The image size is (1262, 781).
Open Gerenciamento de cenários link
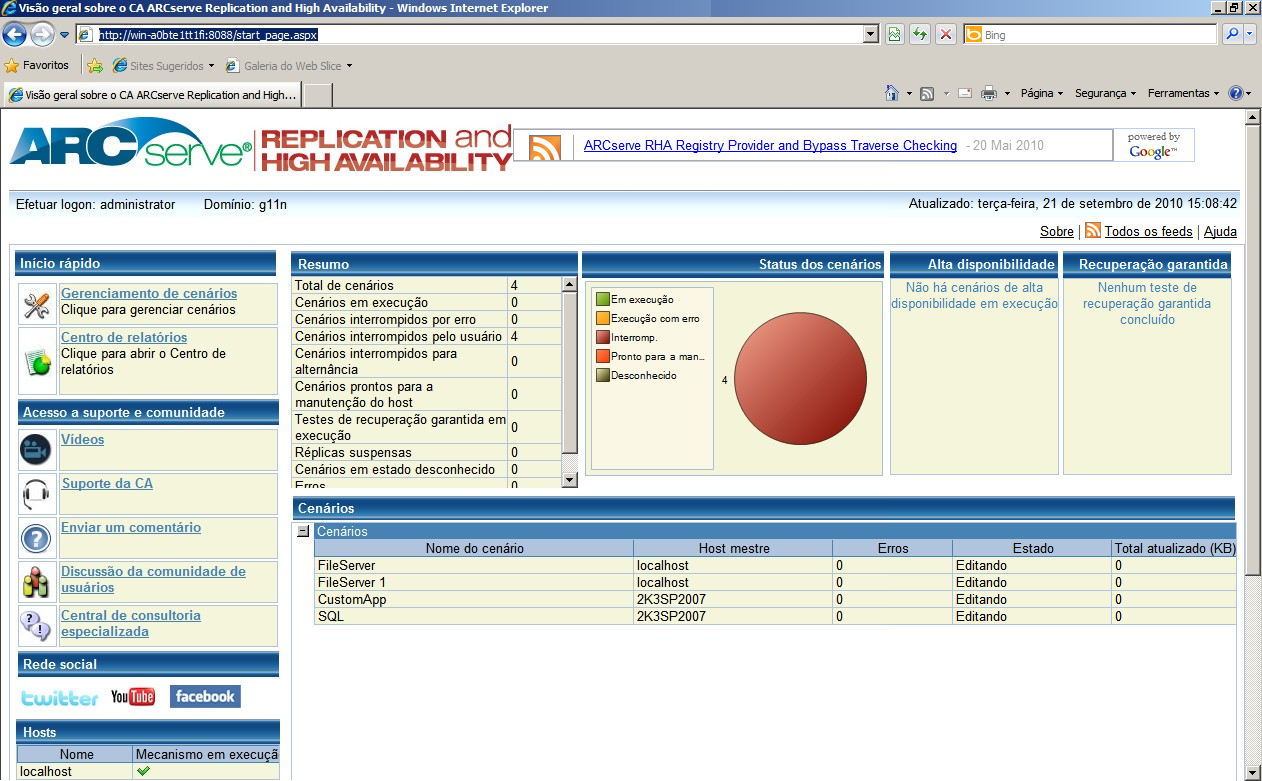click(149, 293)
